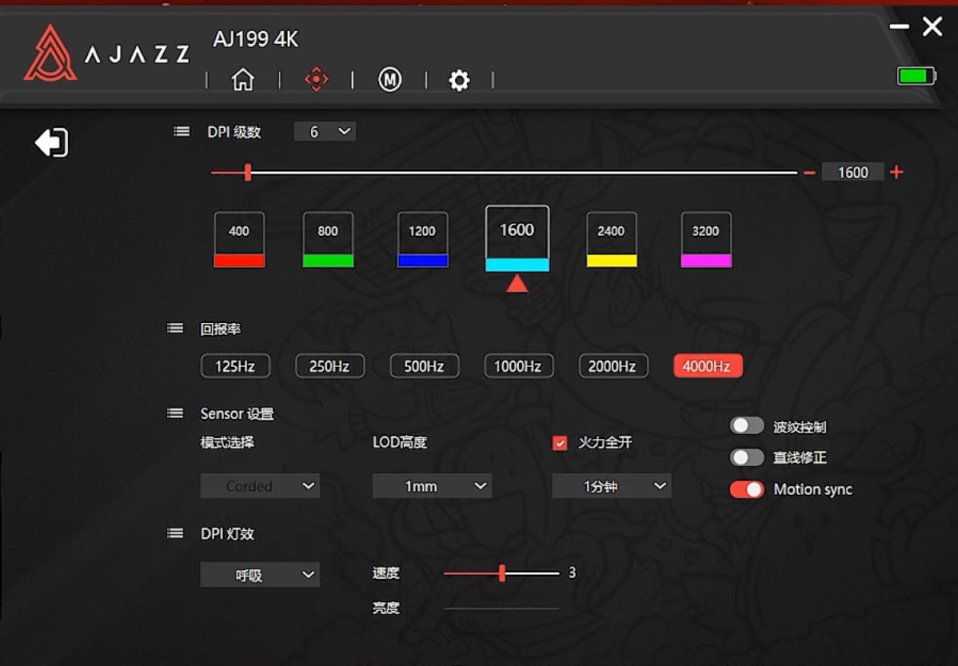This screenshot has height=666, width=958.
Task: Turn off the Motion sync switch
Action: point(747,489)
